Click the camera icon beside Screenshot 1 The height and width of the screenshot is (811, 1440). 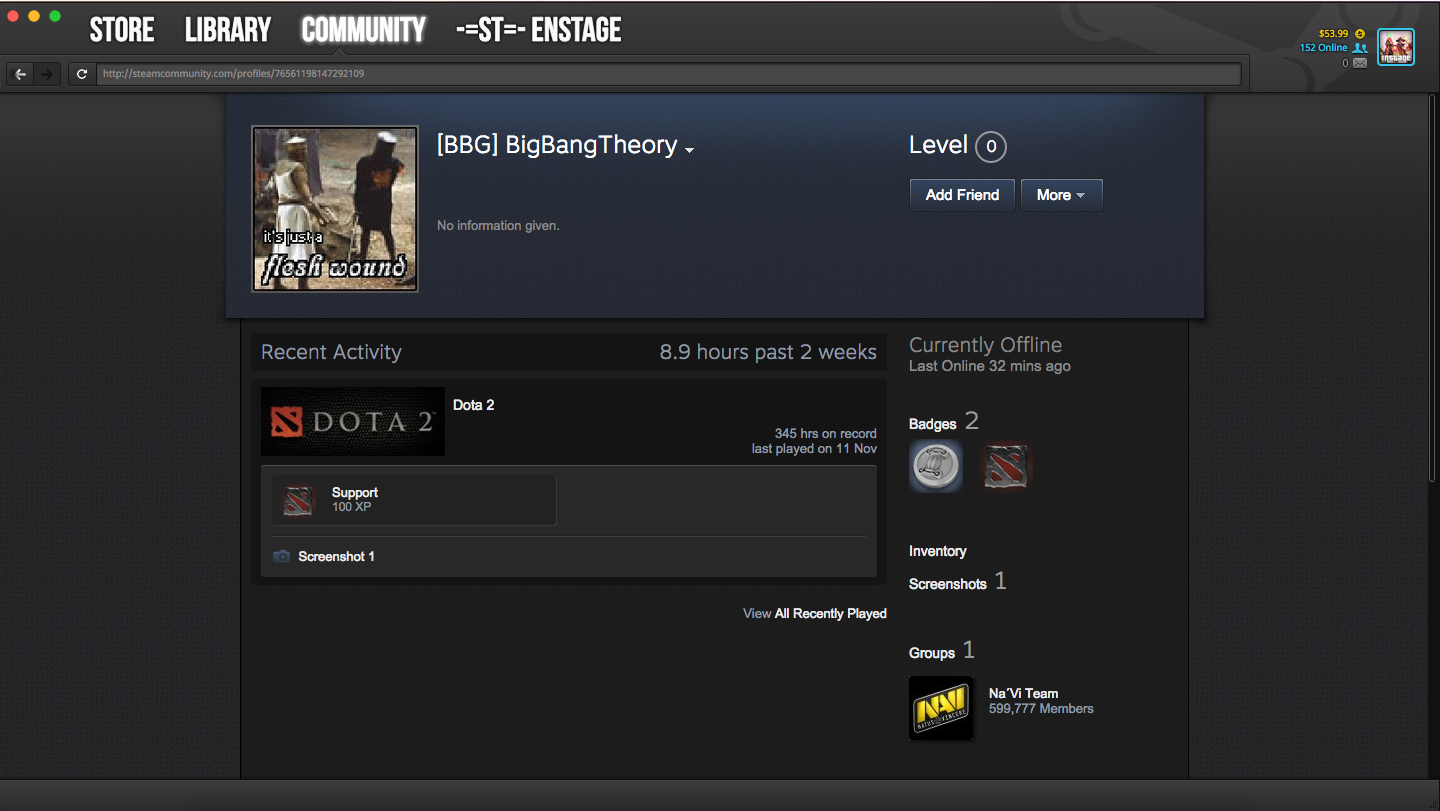282,557
